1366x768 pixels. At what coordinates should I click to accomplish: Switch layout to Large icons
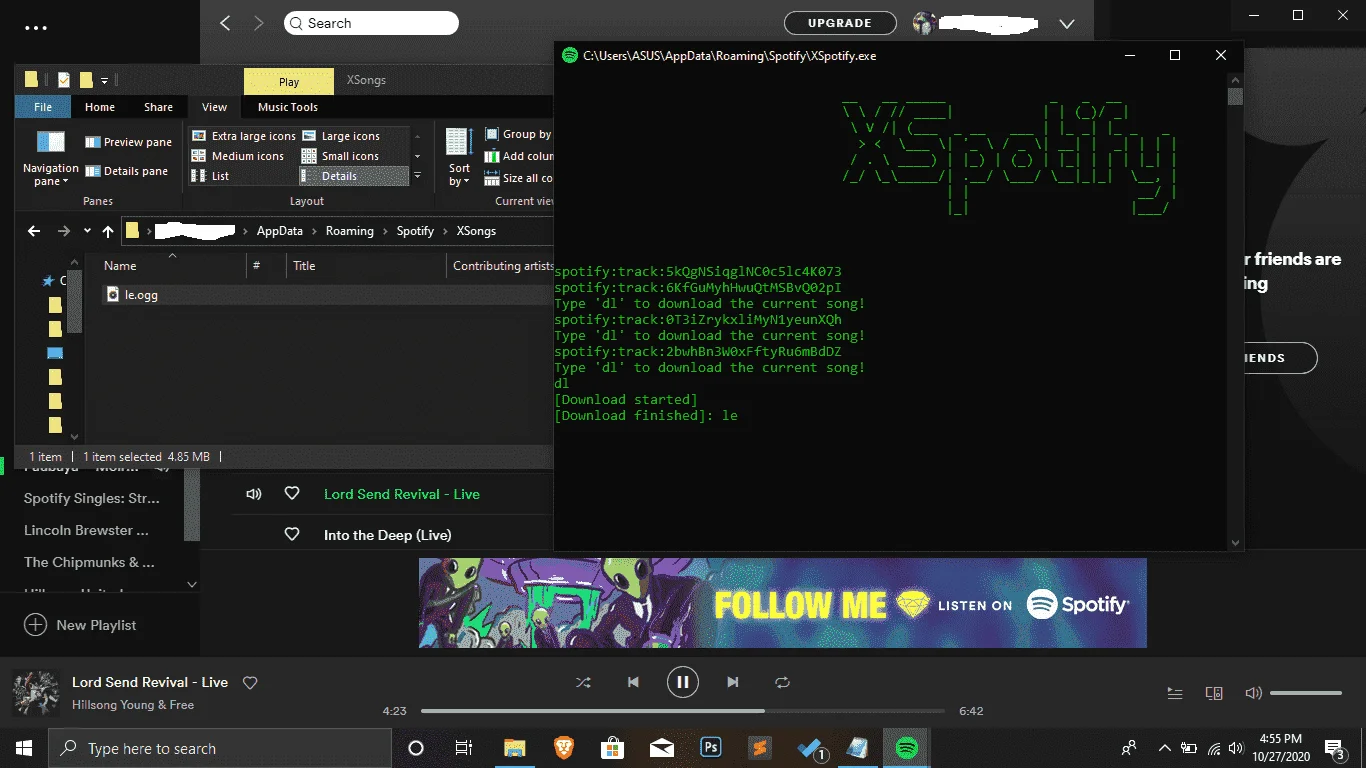[x=340, y=136]
